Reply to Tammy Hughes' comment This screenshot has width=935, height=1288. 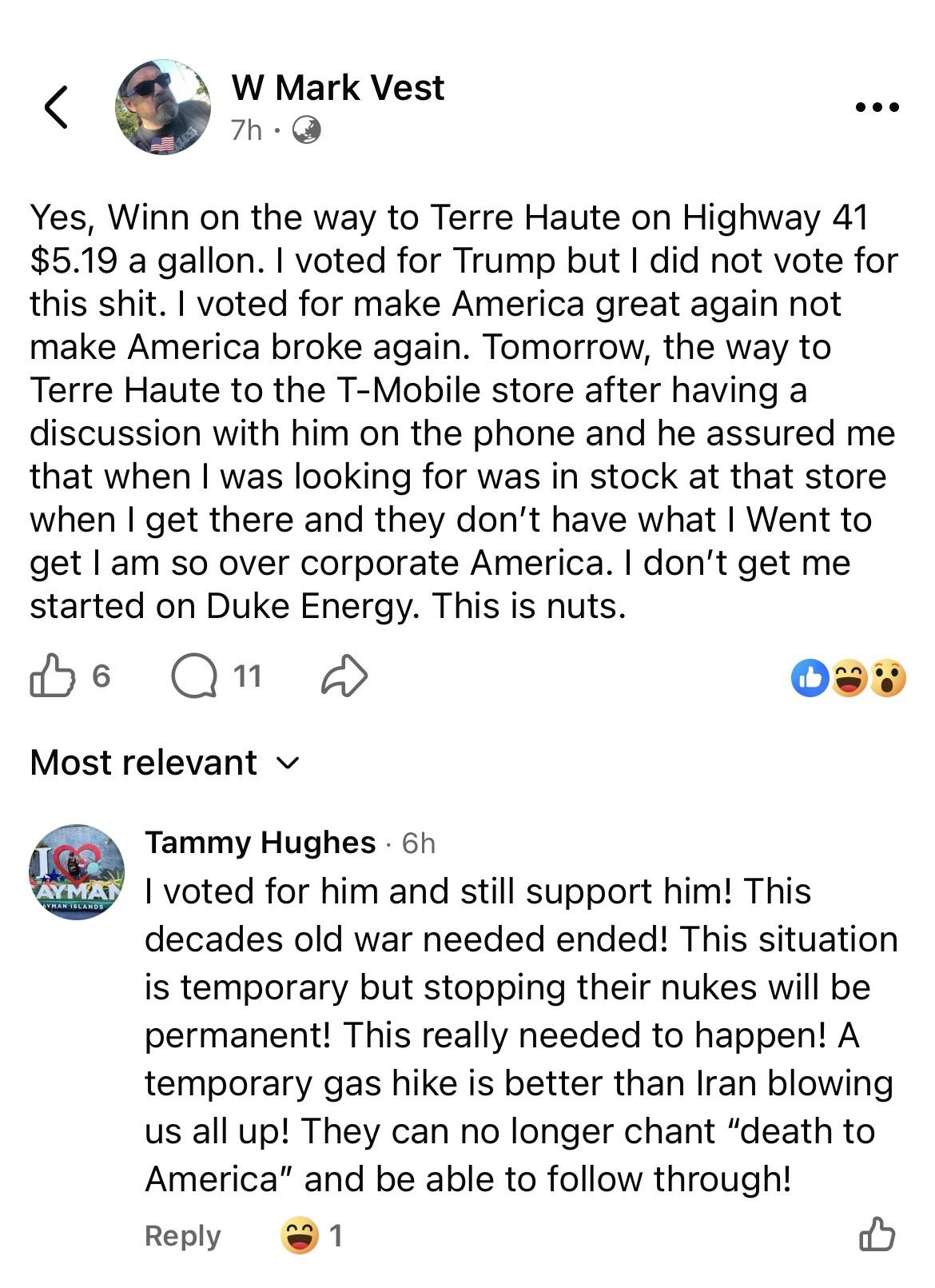coord(182,1235)
